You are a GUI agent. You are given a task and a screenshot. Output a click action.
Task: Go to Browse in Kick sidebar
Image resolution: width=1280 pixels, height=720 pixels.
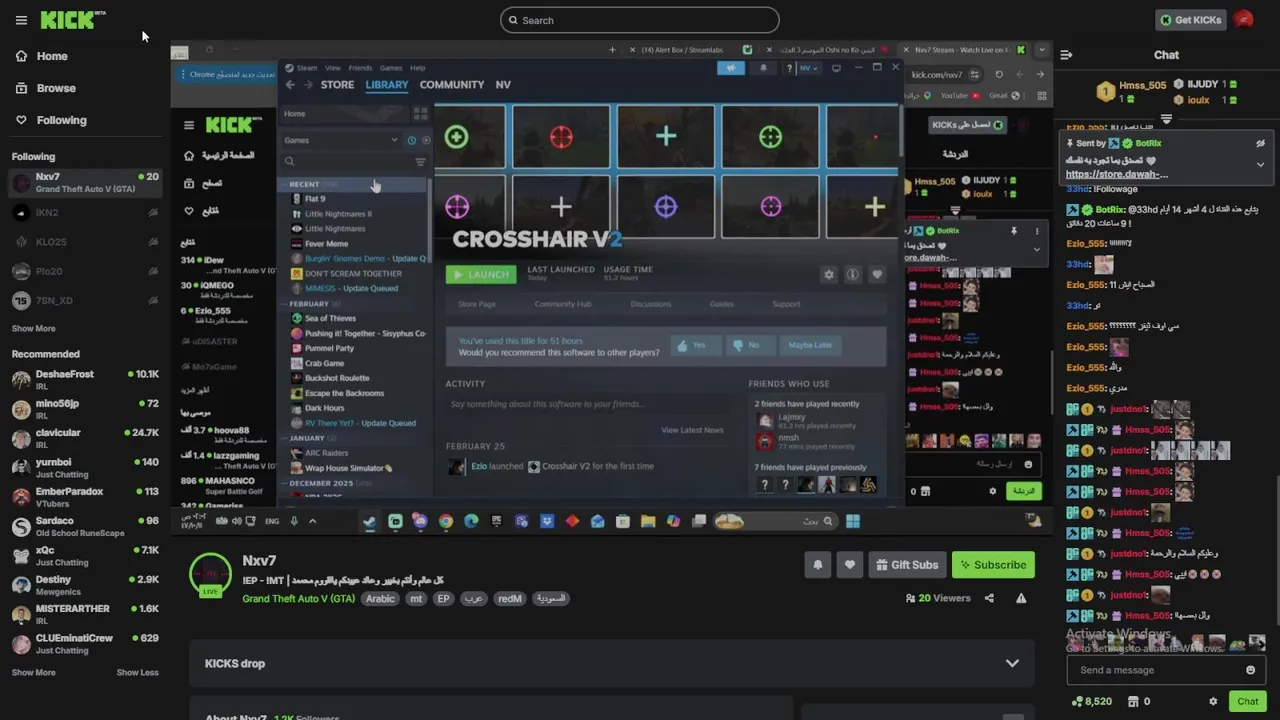click(45, 88)
